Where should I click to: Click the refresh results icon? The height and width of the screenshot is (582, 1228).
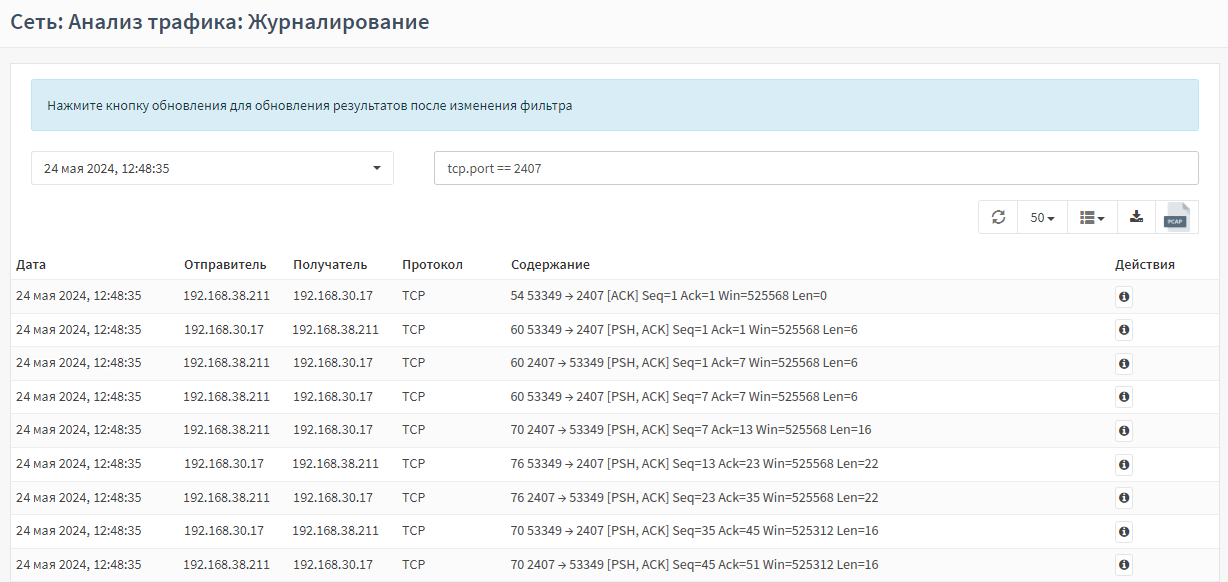point(998,217)
